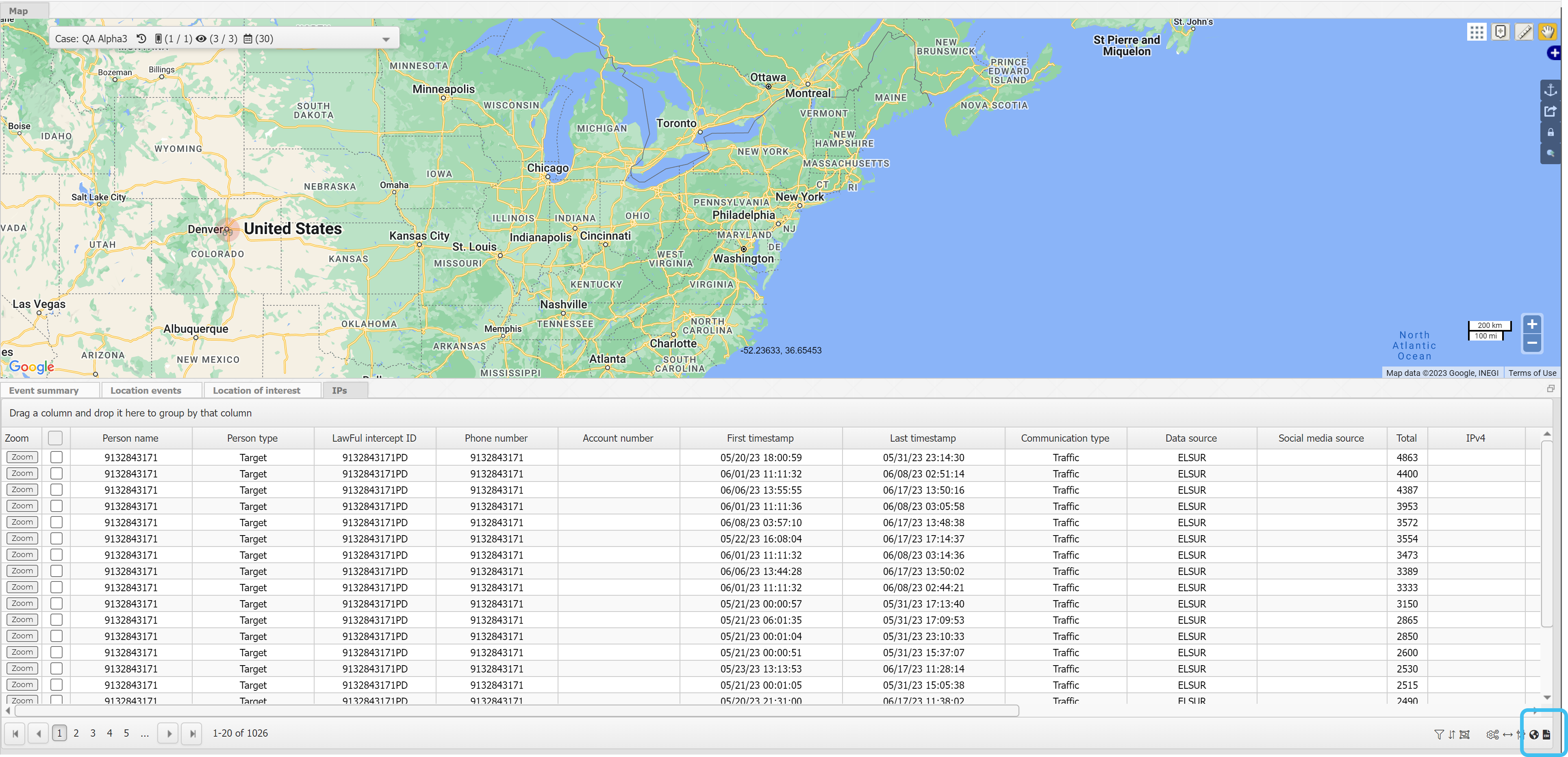The height and width of the screenshot is (757, 1568).
Task: Go to next page arrow in pager
Action: click(169, 733)
